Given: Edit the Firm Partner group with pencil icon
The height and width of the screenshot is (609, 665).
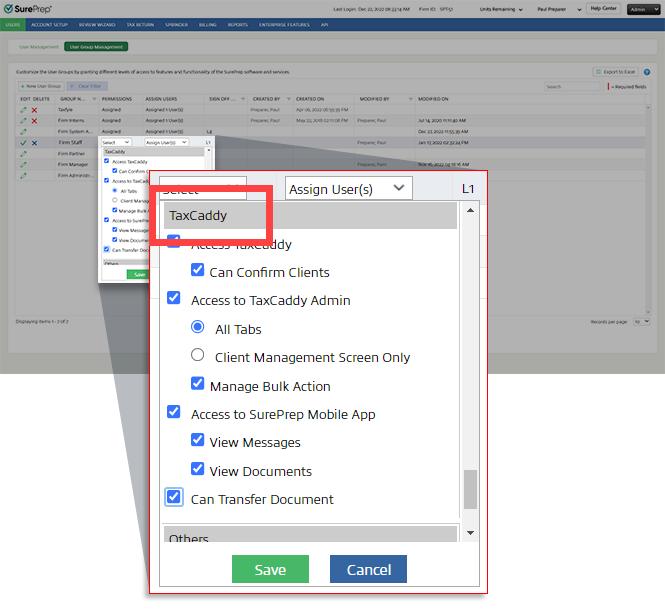Looking at the screenshot, I should point(23,154).
